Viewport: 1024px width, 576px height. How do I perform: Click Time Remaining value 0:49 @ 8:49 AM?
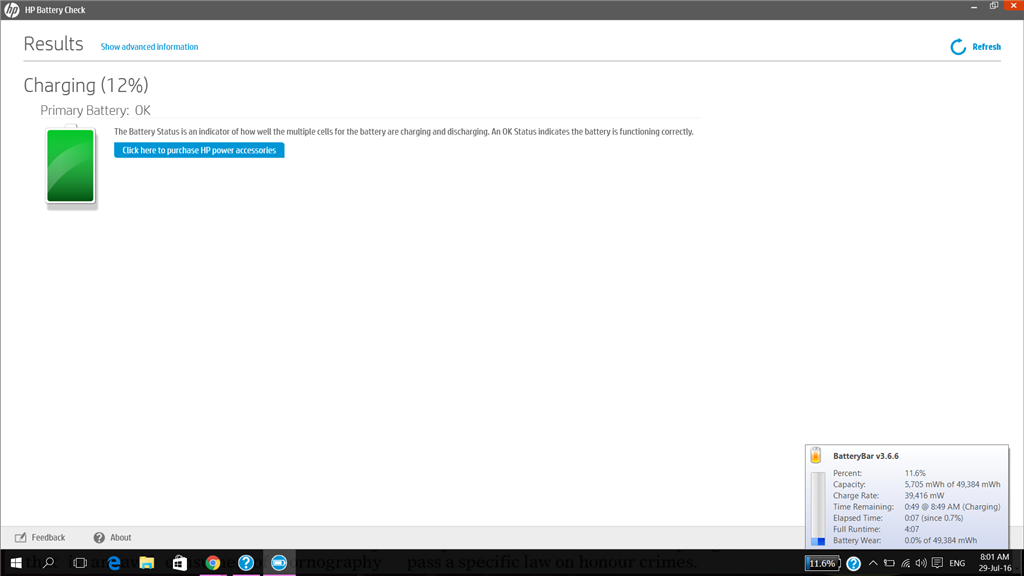point(952,506)
